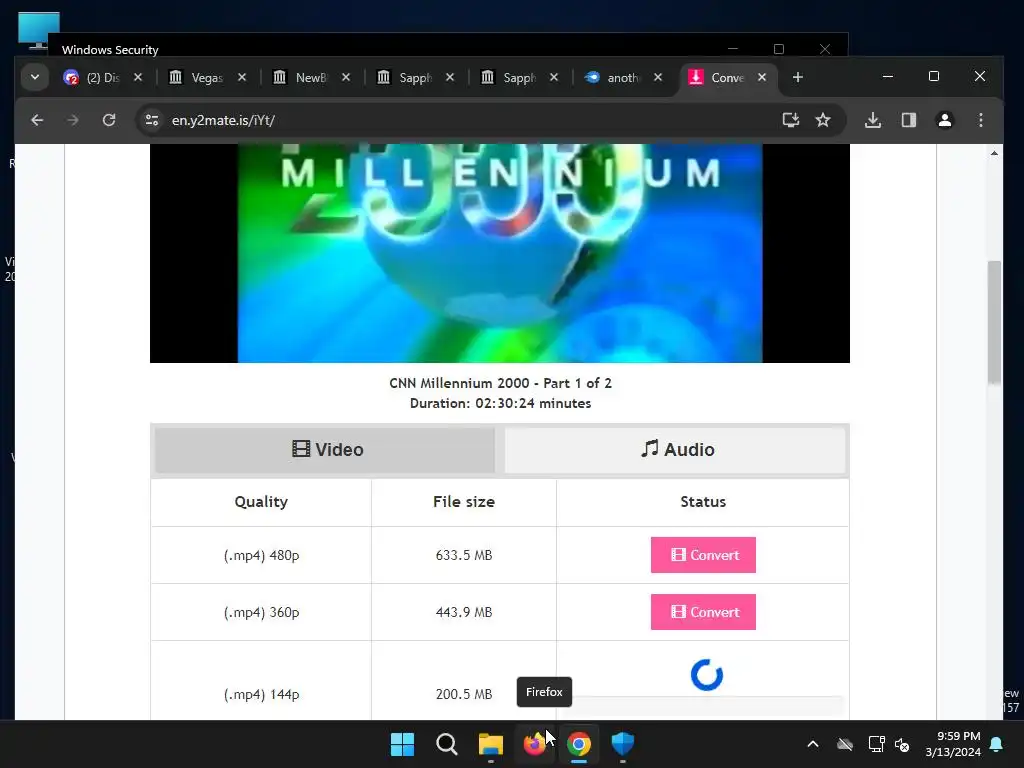
Task: Open the tab search dropdown arrow
Action: pos(35,77)
